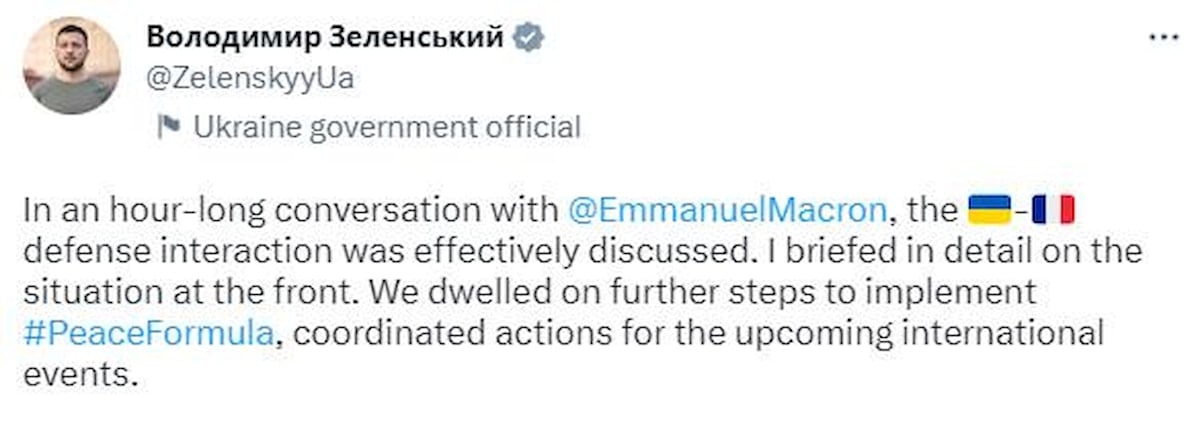The height and width of the screenshot is (431, 1200).
Task: Click the blue verified badge
Action: 528,38
